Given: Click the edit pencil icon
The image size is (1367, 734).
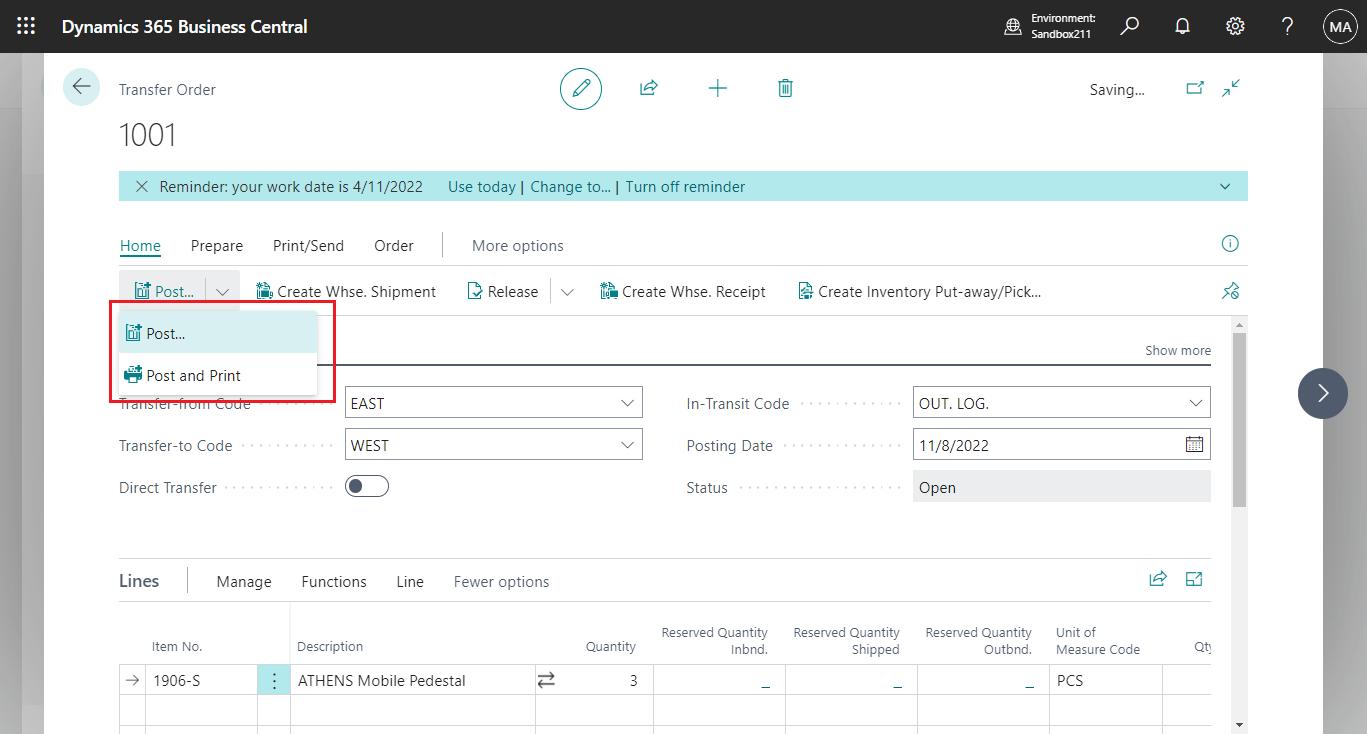Looking at the screenshot, I should pyautogui.click(x=581, y=88).
